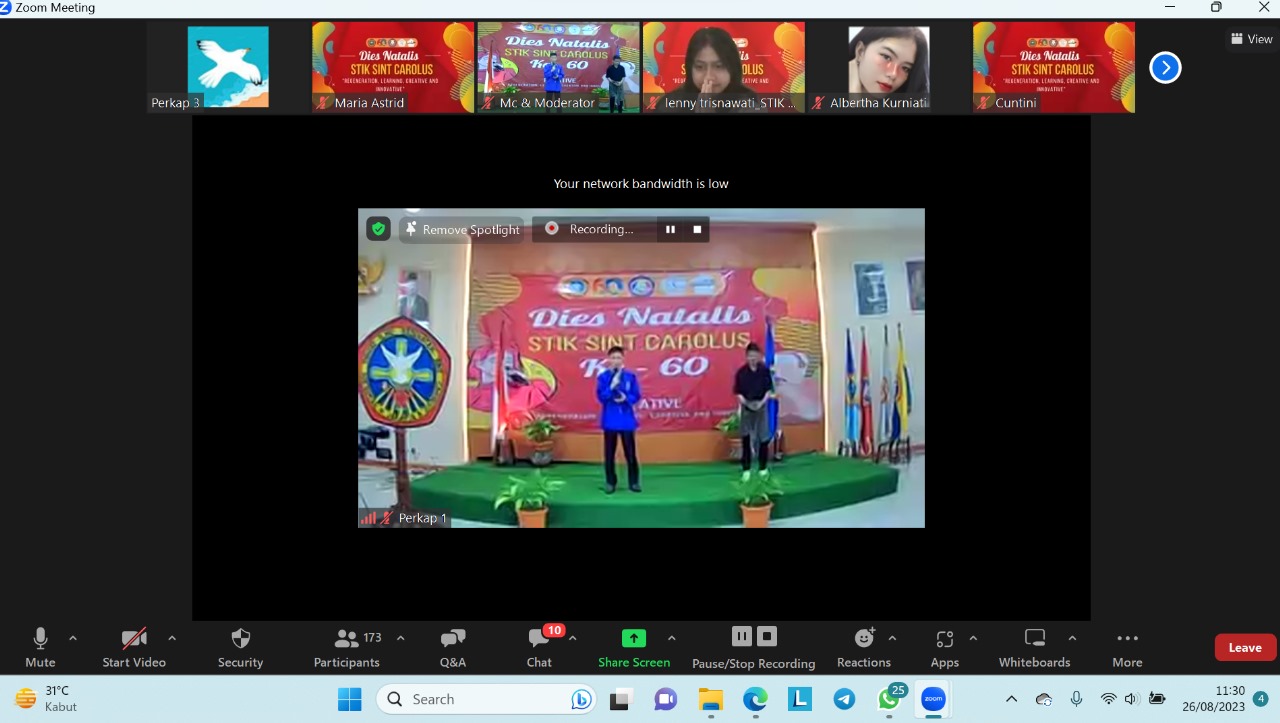Image resolution: width=1280 pixels, height=723 pixels.
Task: Open the View layout menu
Action: click(x=1252, y=39)
